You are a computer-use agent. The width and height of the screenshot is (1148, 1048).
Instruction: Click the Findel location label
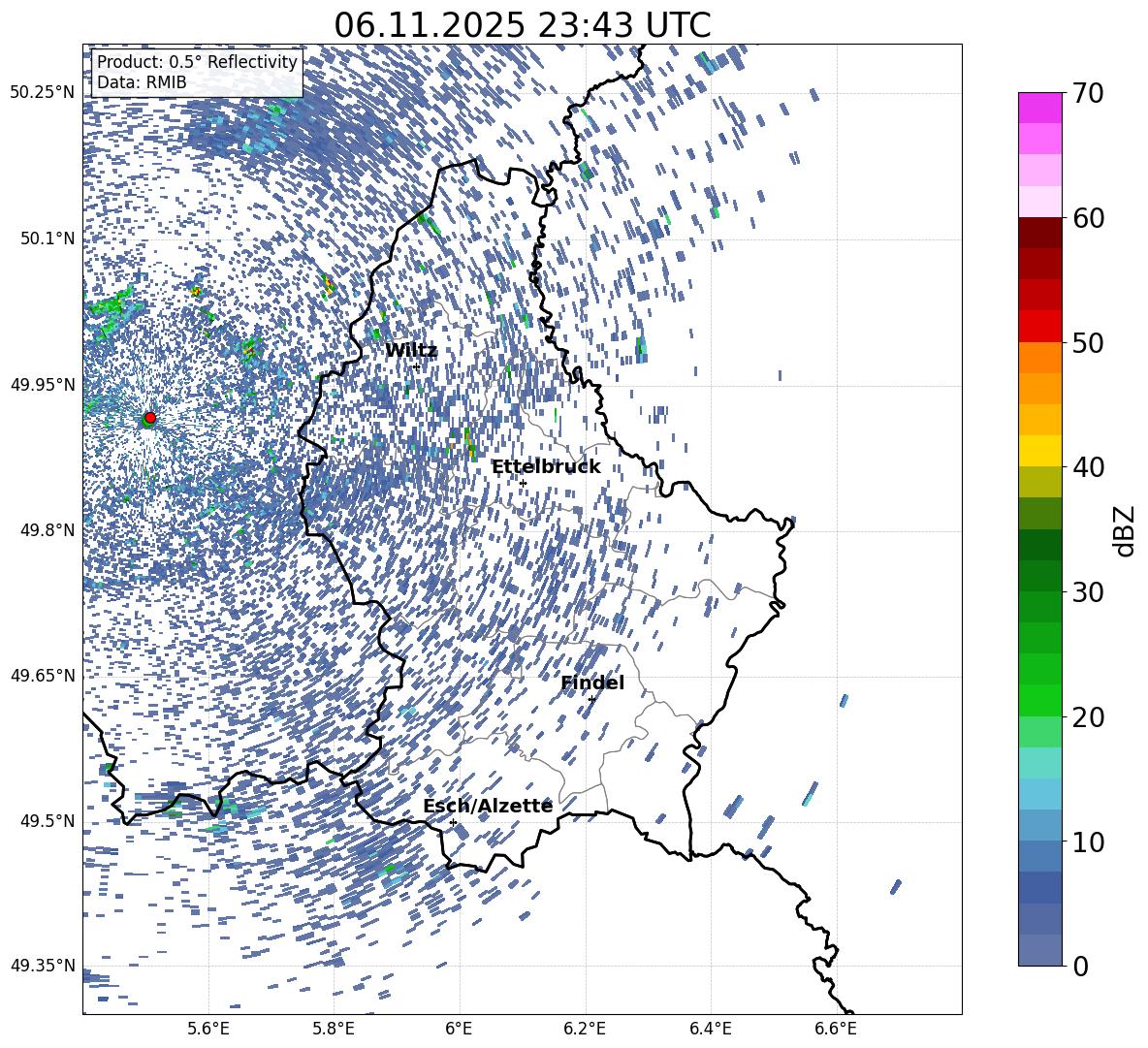592,683
